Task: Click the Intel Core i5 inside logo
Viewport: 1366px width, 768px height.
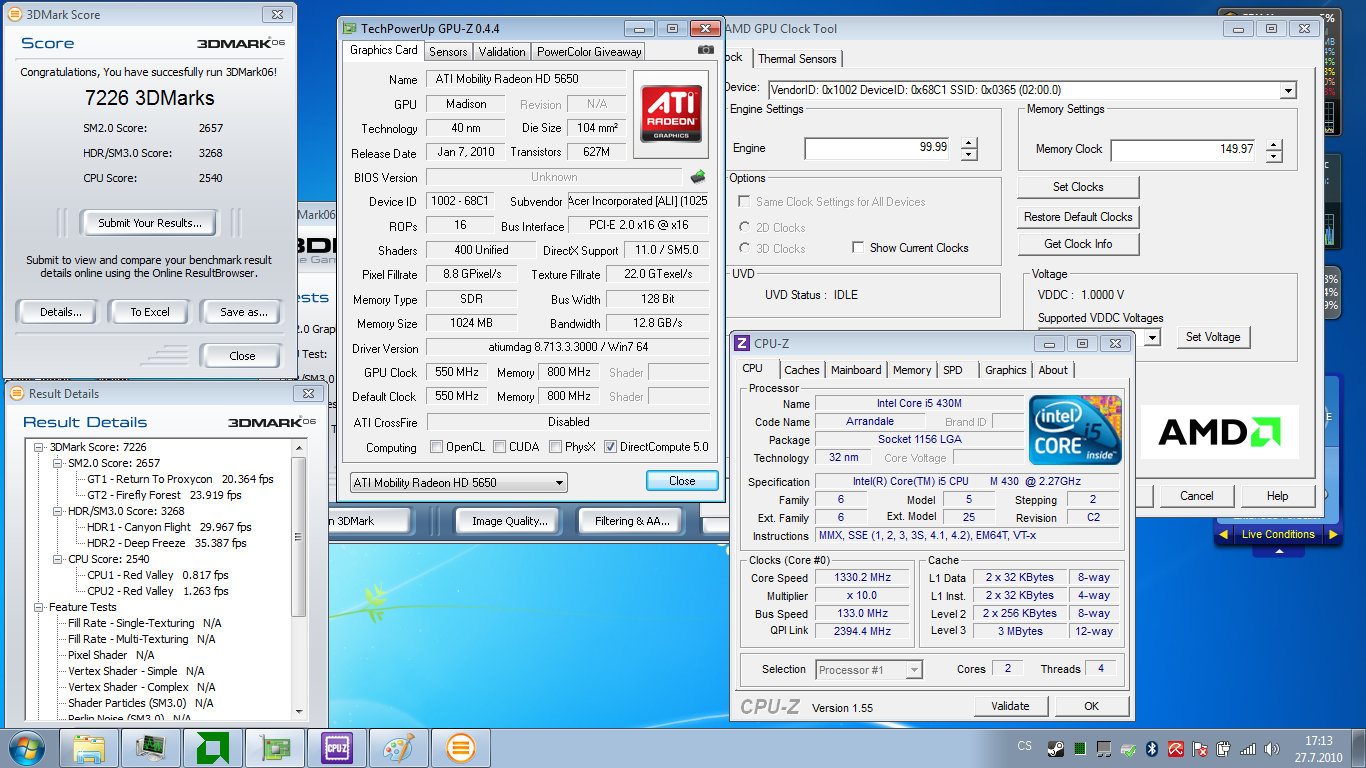Action: point(1076,430)
